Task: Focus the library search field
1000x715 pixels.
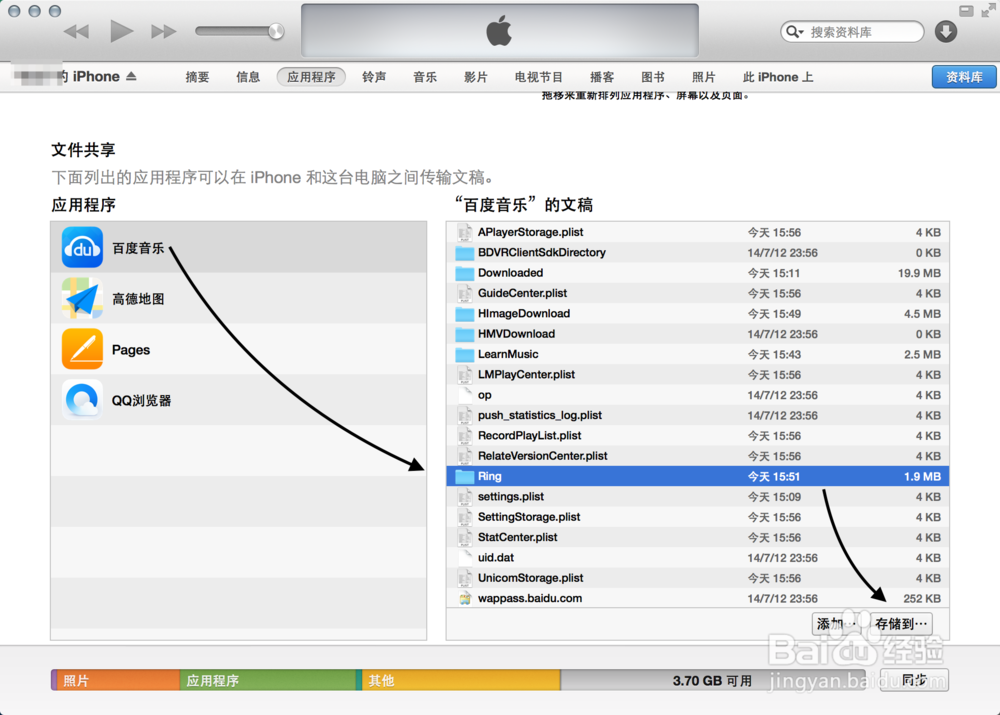Action: (x=852, y=32)
